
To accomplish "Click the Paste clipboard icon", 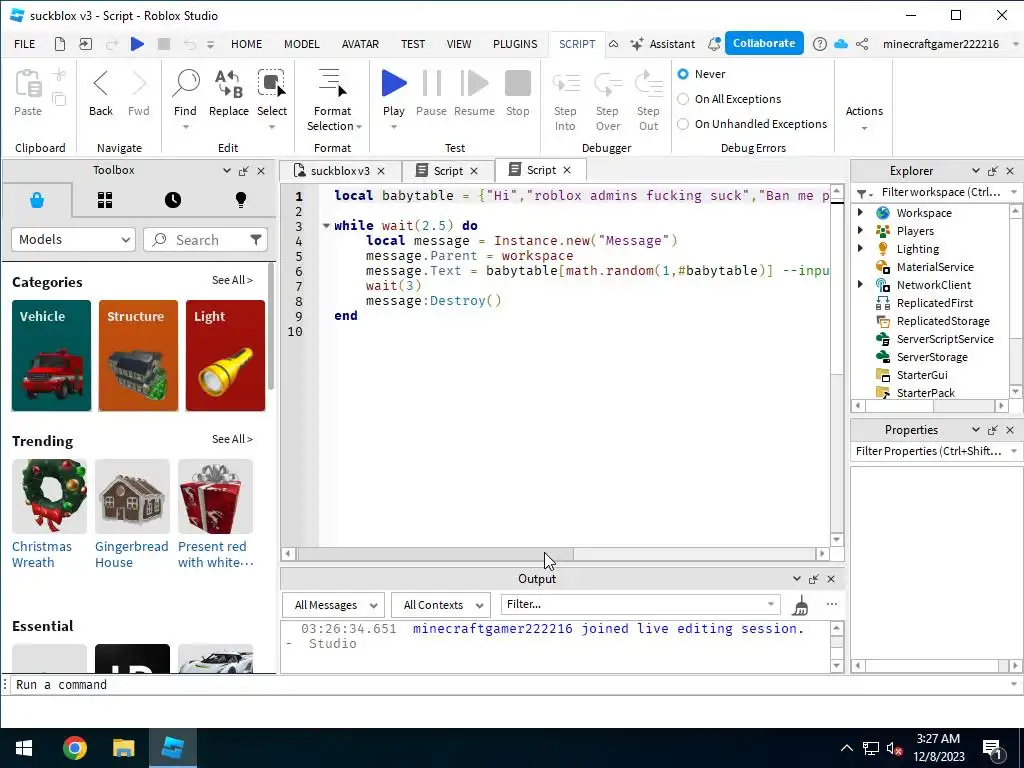I will click(28, 84).
